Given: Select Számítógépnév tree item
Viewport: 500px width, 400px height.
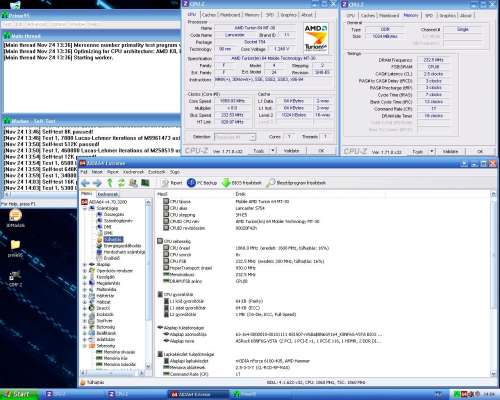Looking at the screenshot, I should [x=115, y=221].
